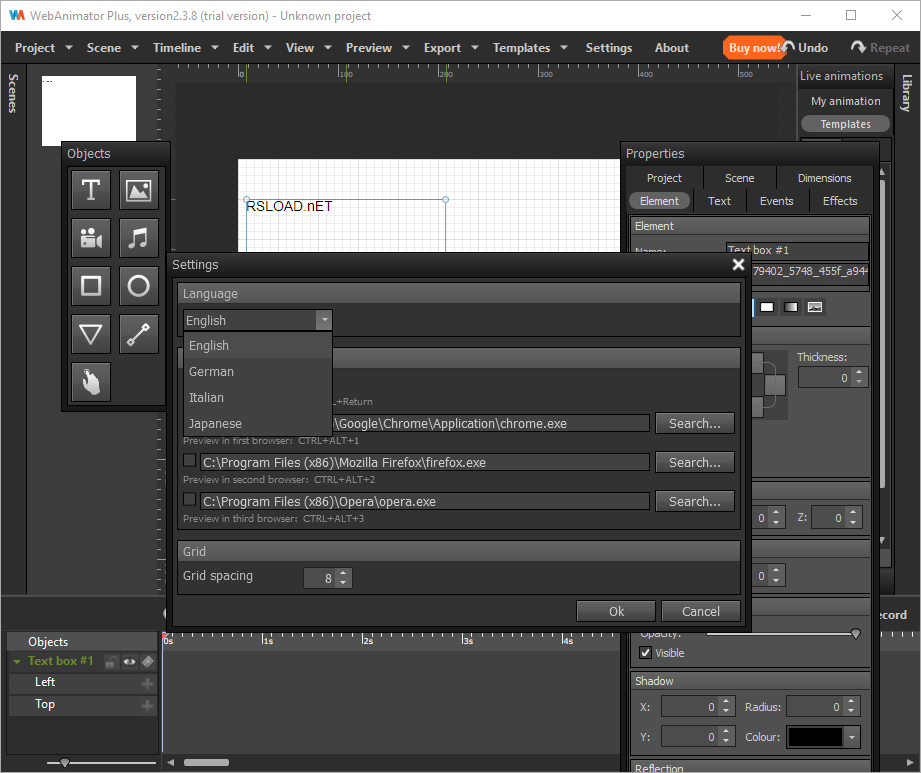The image size is (921, 773).
Task: Choose German from the language list
Action: [211, 372]
